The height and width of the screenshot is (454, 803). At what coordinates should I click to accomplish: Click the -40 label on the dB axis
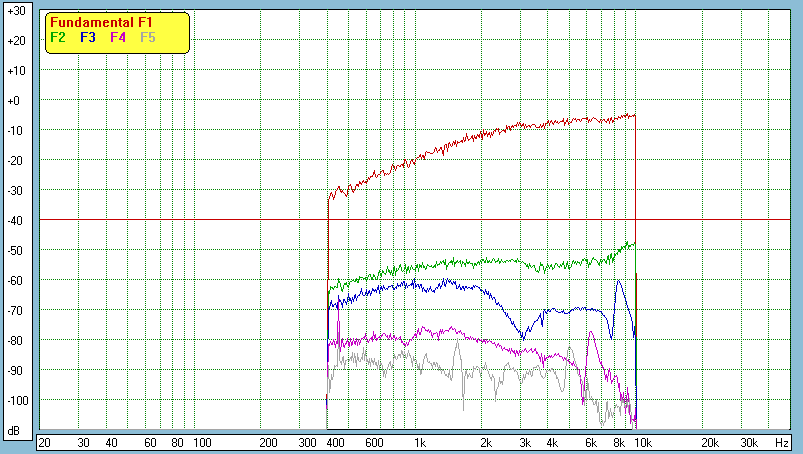(x=15, y=221)
